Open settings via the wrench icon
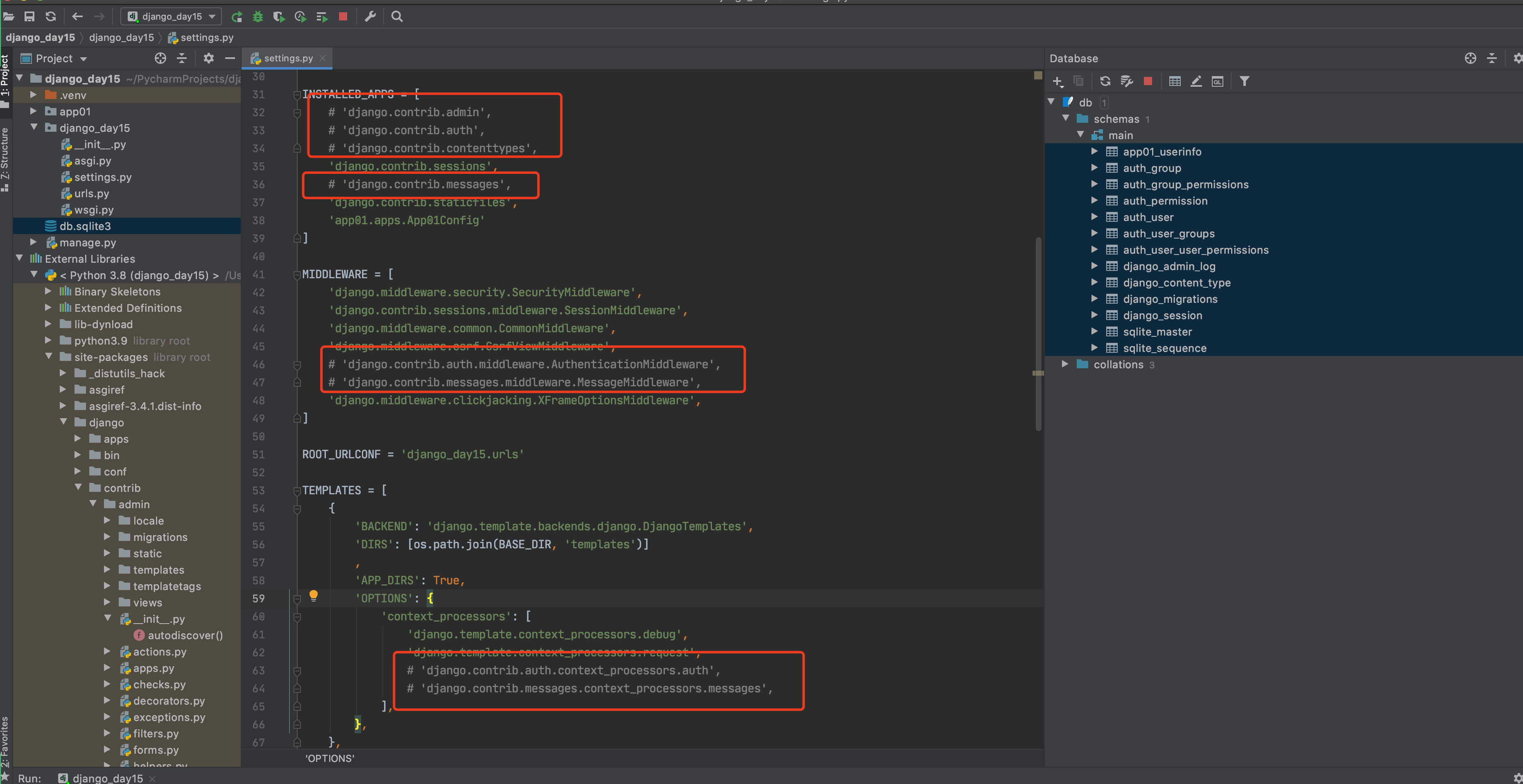This screenshot has width=1523, height=784. [370, 16]
